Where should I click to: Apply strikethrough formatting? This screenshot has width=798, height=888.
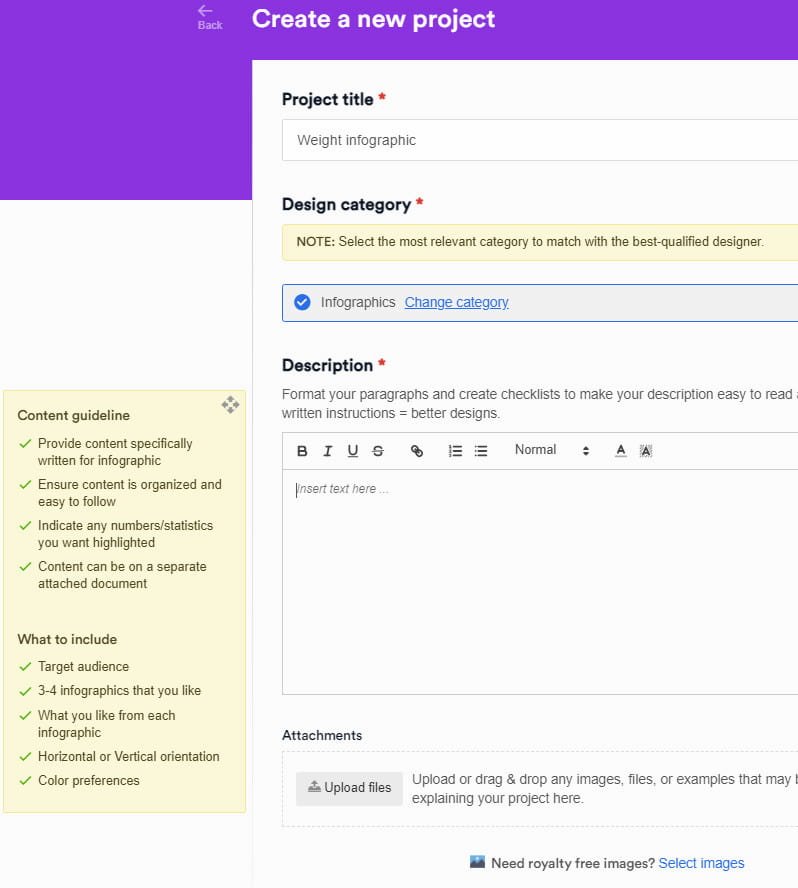(x=378, y=451)
